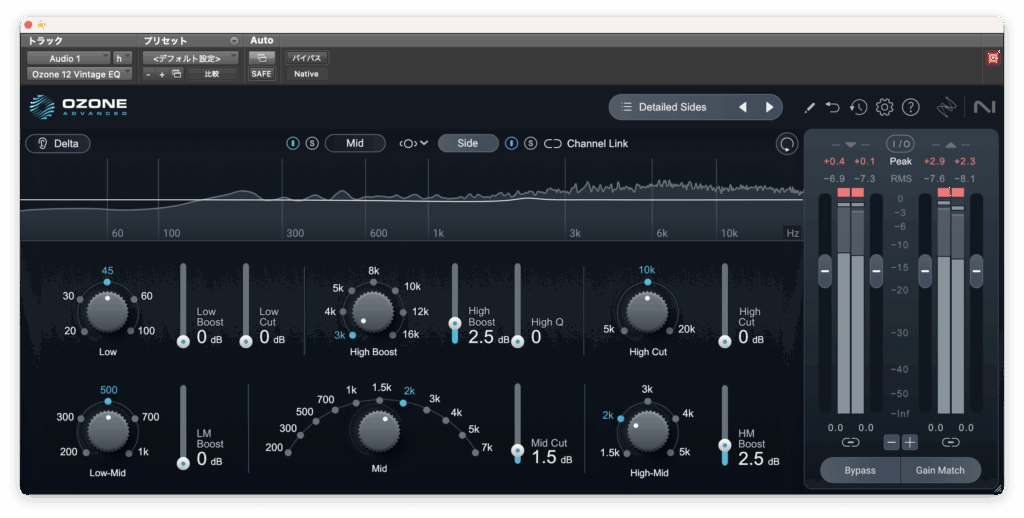The width and height of the screenshot is (1024, 518).
Task: Click the undo arrow icon
Action: [833, 107]
